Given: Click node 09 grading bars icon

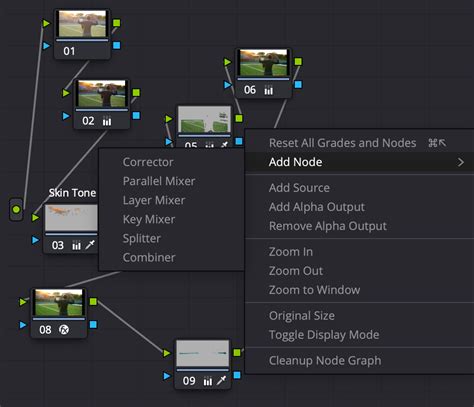Looking at the screenshot, I should click(x=208, y=381).
